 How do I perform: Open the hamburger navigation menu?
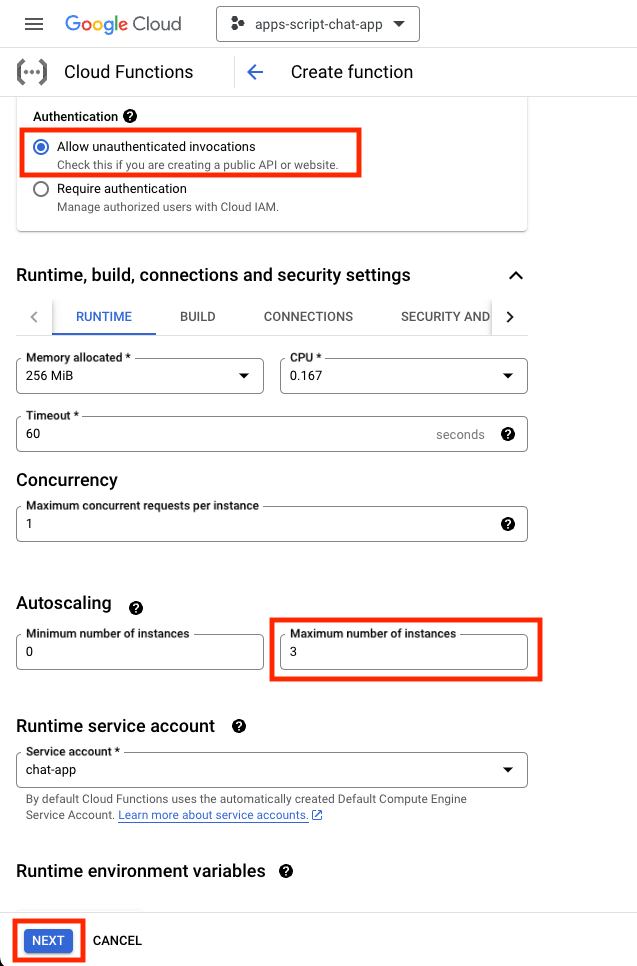pos(34,24)
